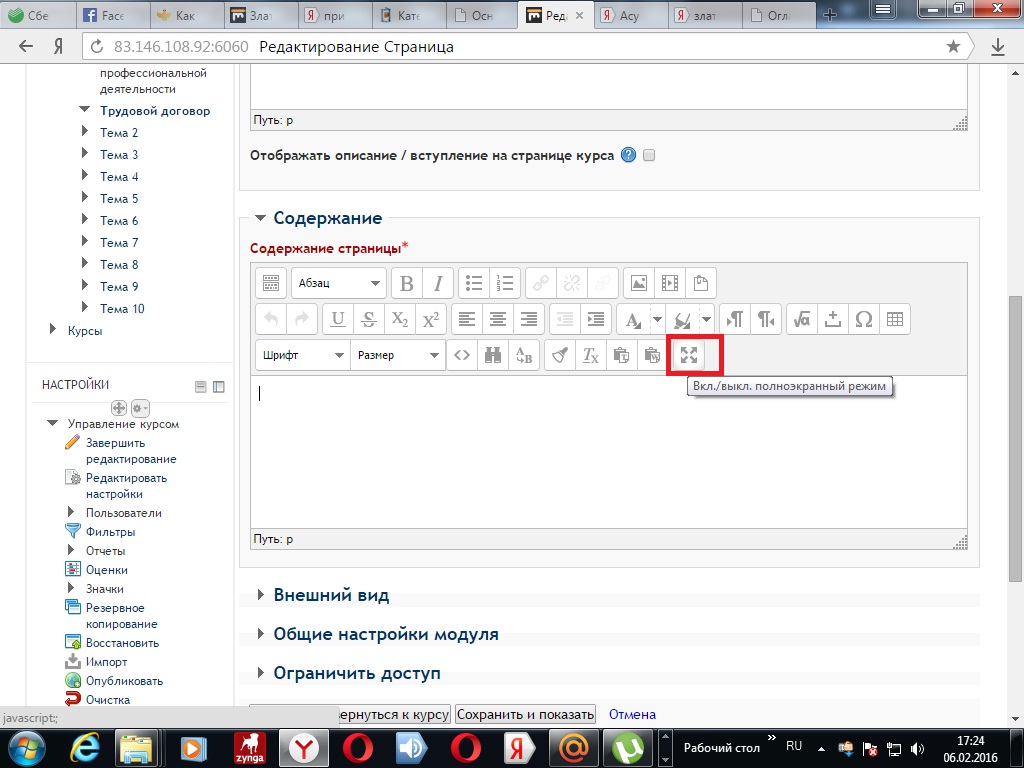Open Завершить редактирование link

(131, 451)
